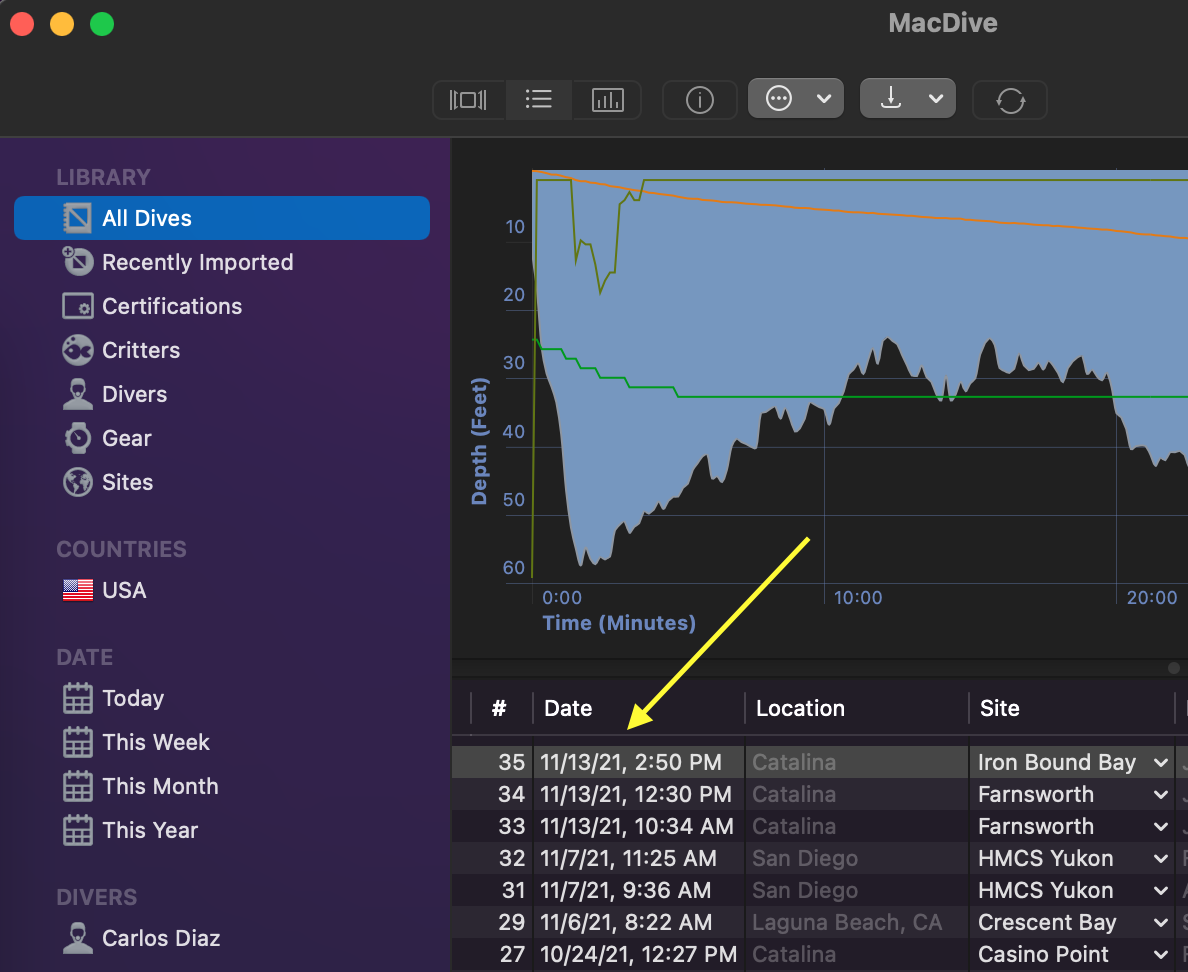Image resolution: width=1188 pixels, height=972 pixels.
Task: Expand the Iron Bound Bay site dropdown
Action: point(1160,763)
